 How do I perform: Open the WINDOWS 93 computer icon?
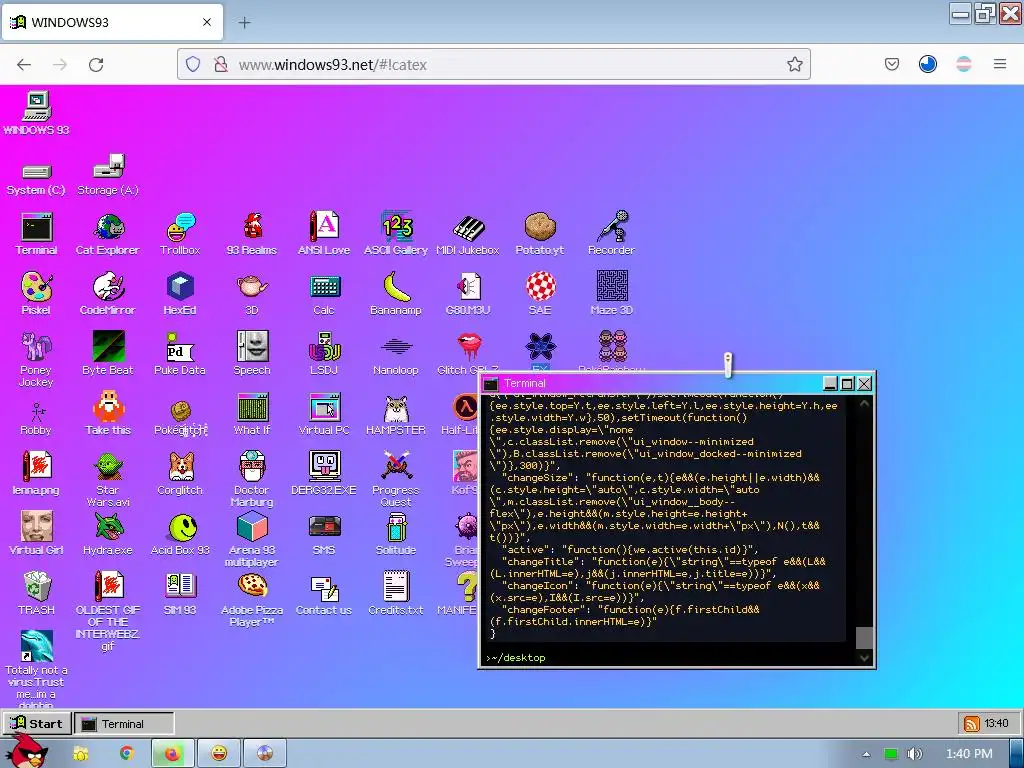tap(37, 114)
